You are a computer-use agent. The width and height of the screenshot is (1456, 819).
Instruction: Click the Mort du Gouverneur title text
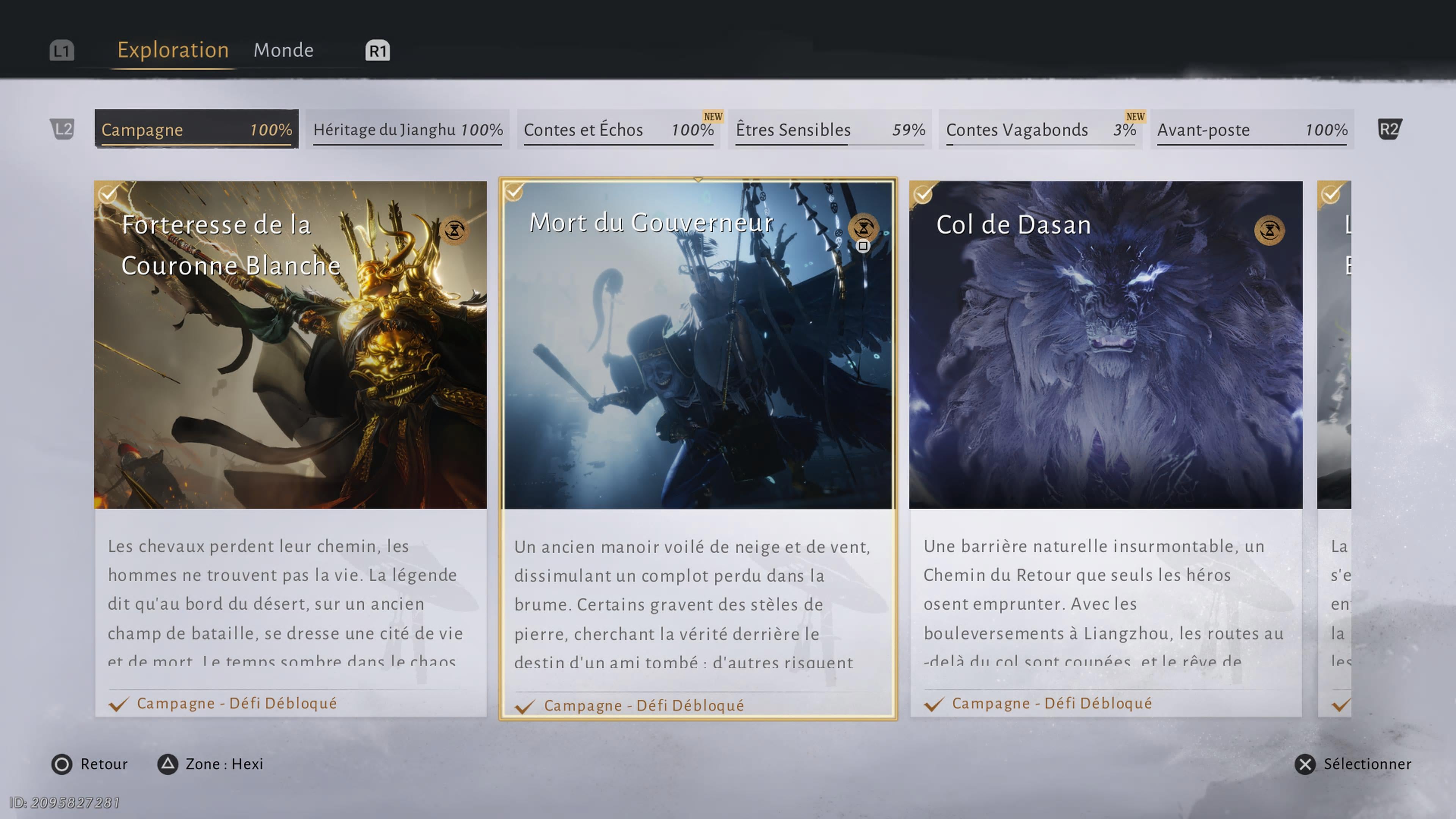(x=651, y=223)
